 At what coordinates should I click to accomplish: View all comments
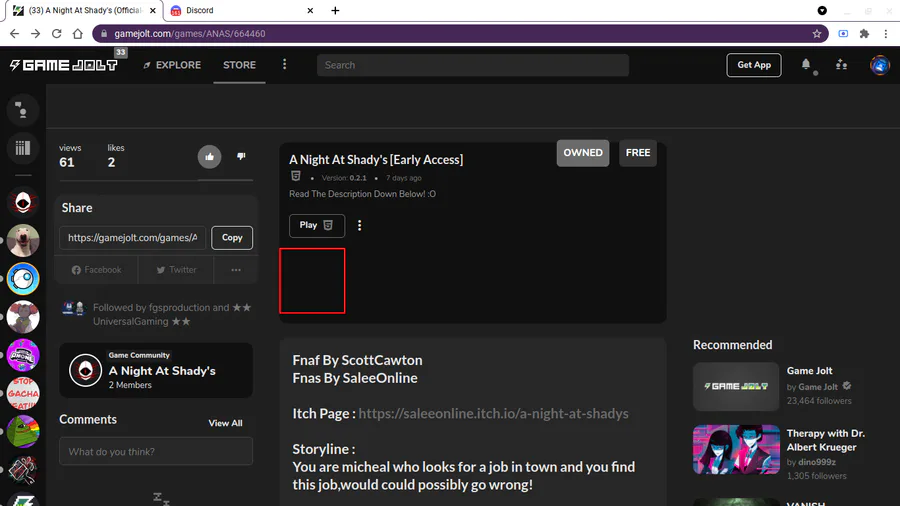pyautogui.click(x=225, y=423)
